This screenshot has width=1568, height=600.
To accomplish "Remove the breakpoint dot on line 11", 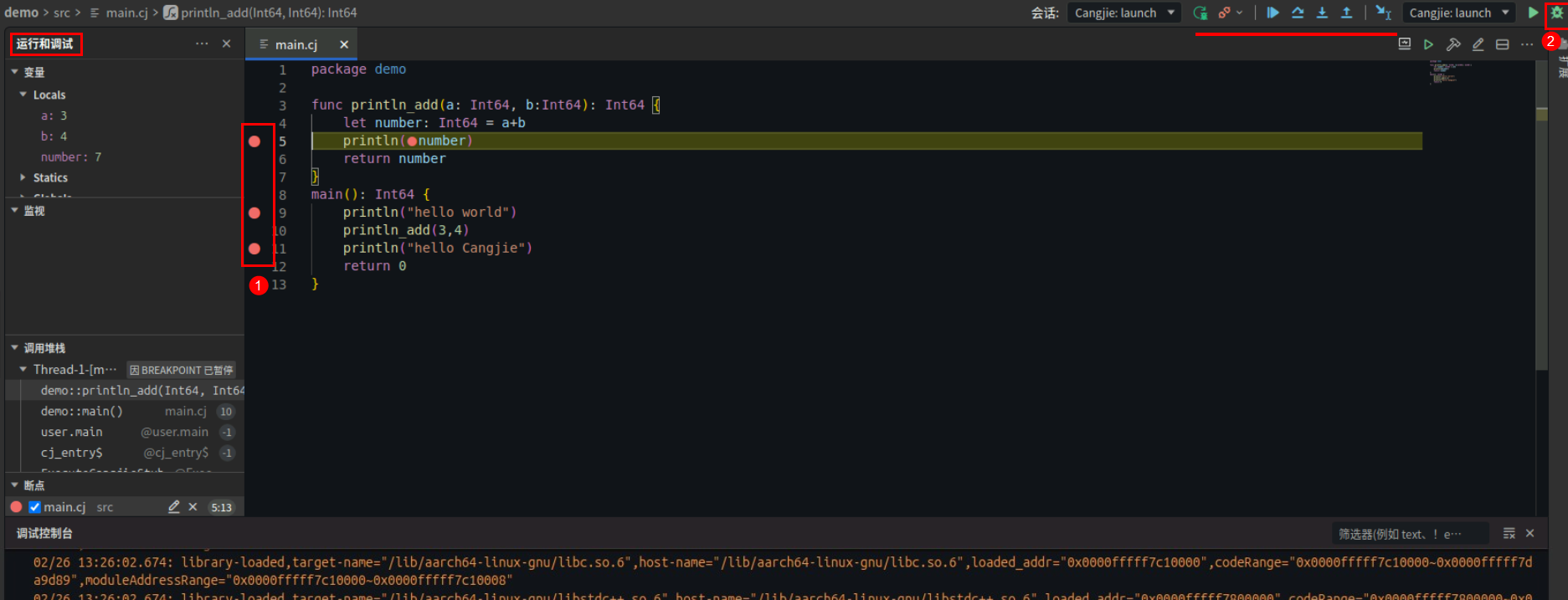I will pyautogui.click(x=254, y=249).
